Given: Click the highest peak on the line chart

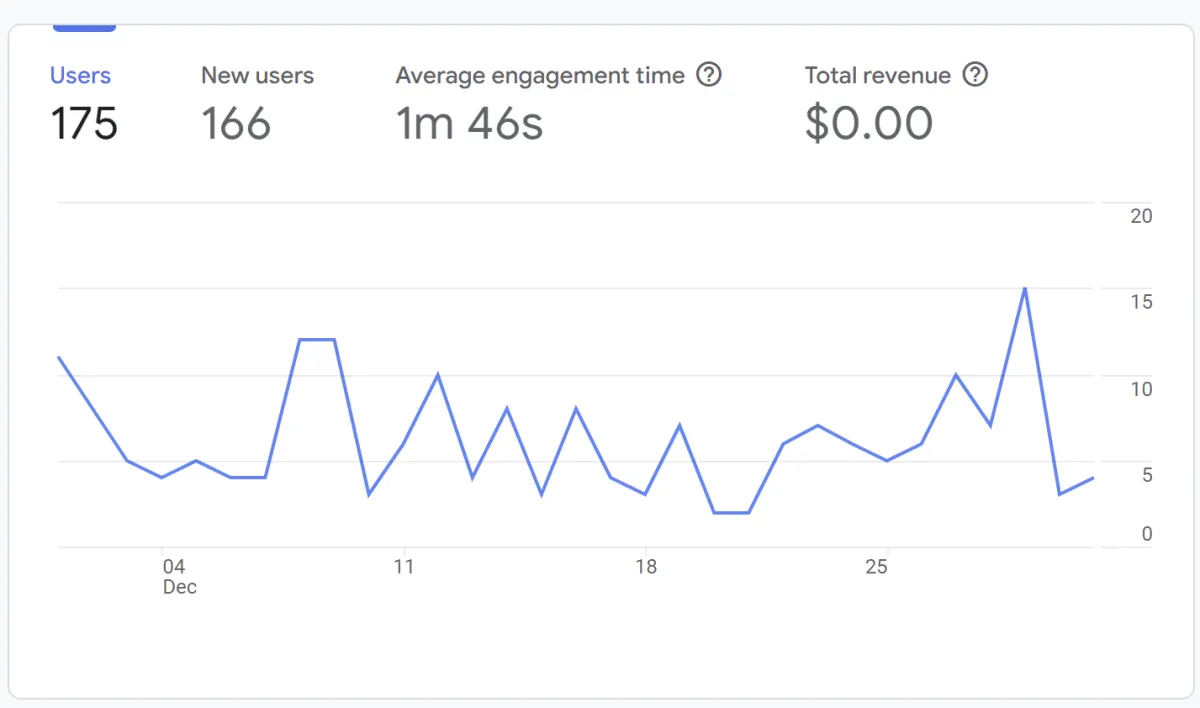Looking at the screenshot, I should tap(1024, 289).
